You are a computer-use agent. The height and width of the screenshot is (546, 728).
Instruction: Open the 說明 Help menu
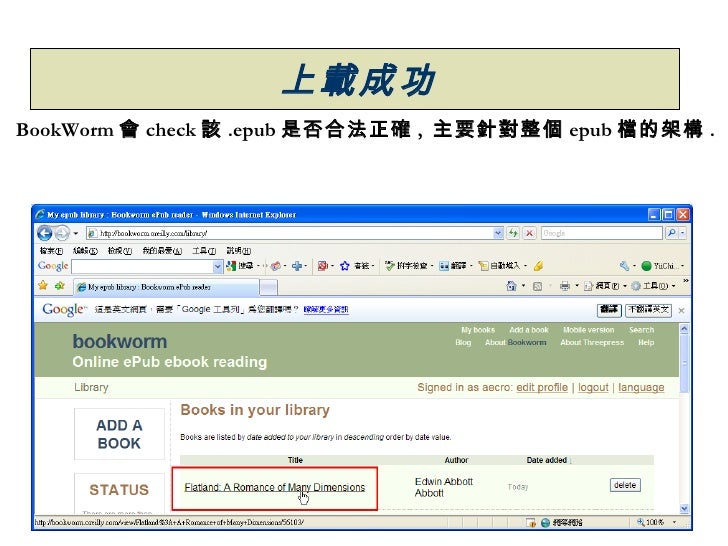239,251
